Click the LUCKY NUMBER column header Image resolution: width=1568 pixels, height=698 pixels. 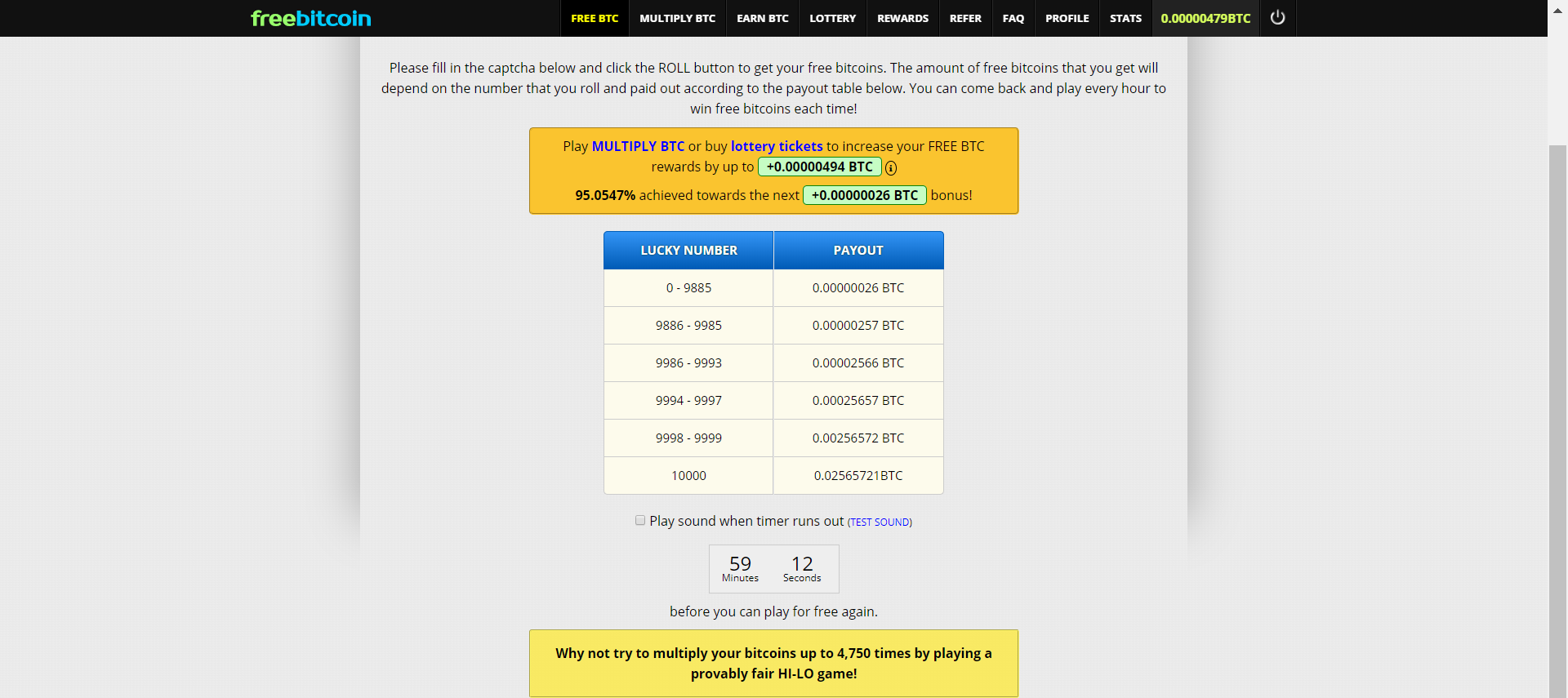coord(688,251)
